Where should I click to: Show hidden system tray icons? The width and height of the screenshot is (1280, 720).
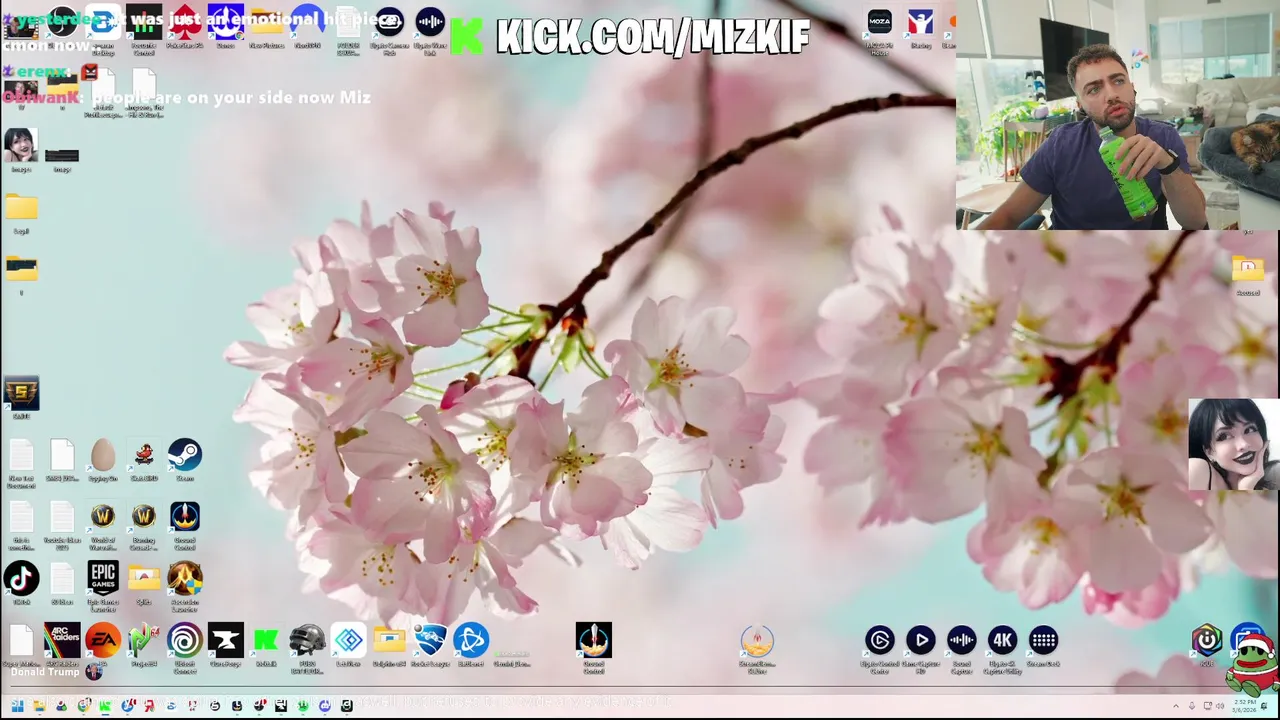click(x=1176, y=706)
